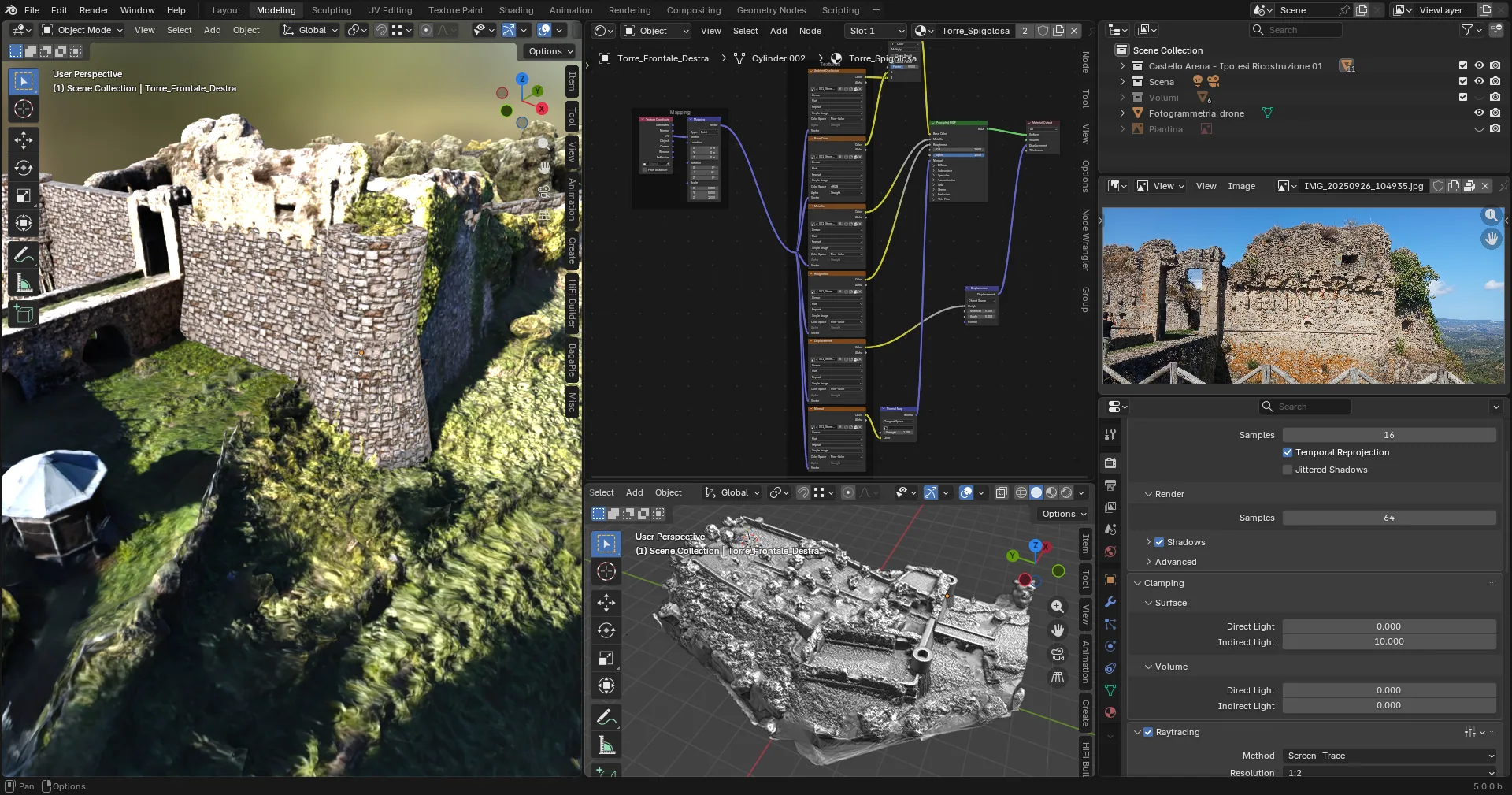
Task: Open the Node menu in shader editor
Action: [810, 31]
